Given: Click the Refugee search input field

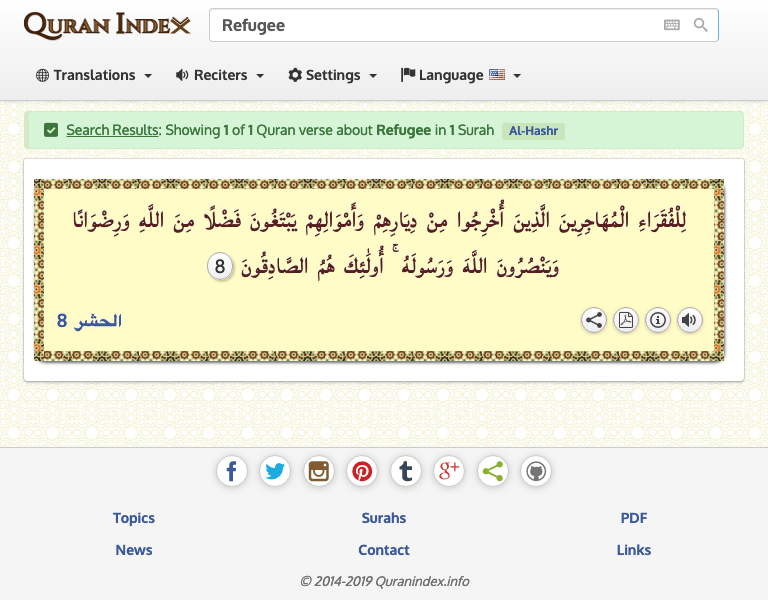Looking at the screenshot, I should point(430,26).
